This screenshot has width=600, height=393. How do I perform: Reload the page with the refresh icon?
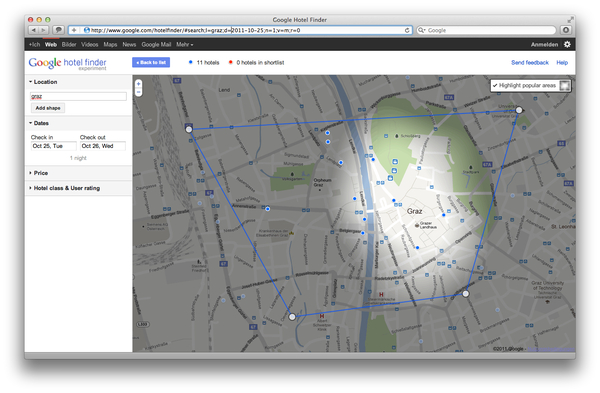(407, 30)
